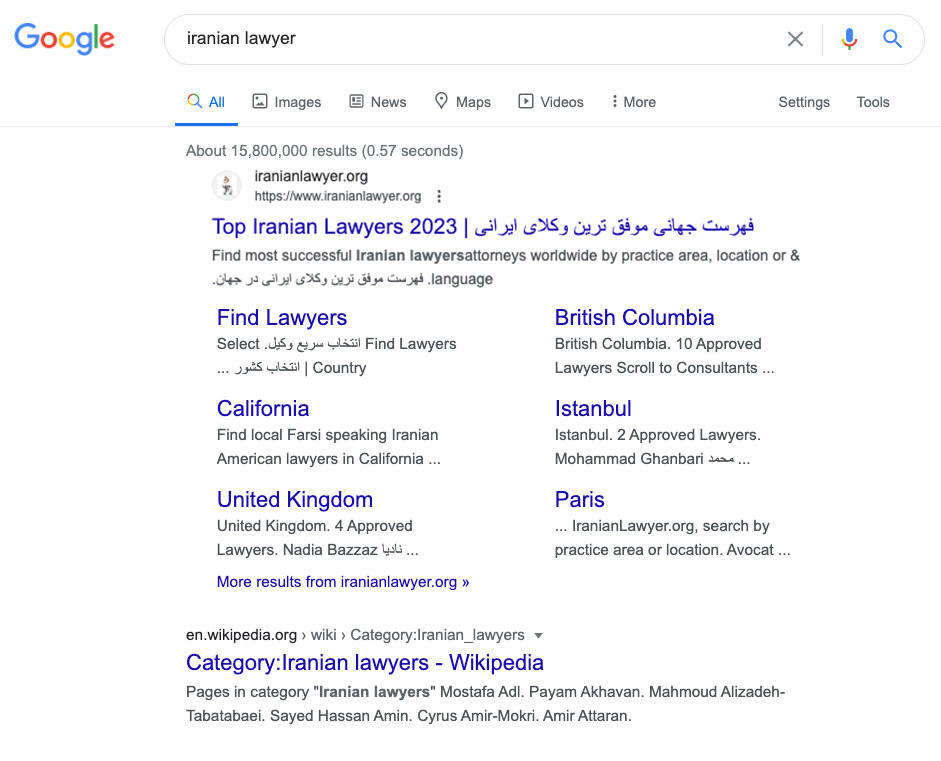This screenshot has width=941, height=761.
Task: Click the snippet 'United Kingdom. 4 Approved'
Action: (314, 526)
